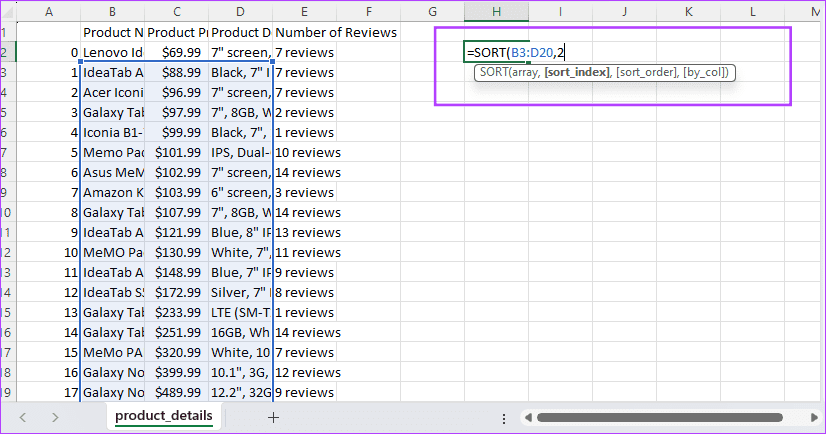Image resolution: width=826 pixels, height=434 pixels.
Task: Select the $399.99 price cell
Action: pos(177,372)
